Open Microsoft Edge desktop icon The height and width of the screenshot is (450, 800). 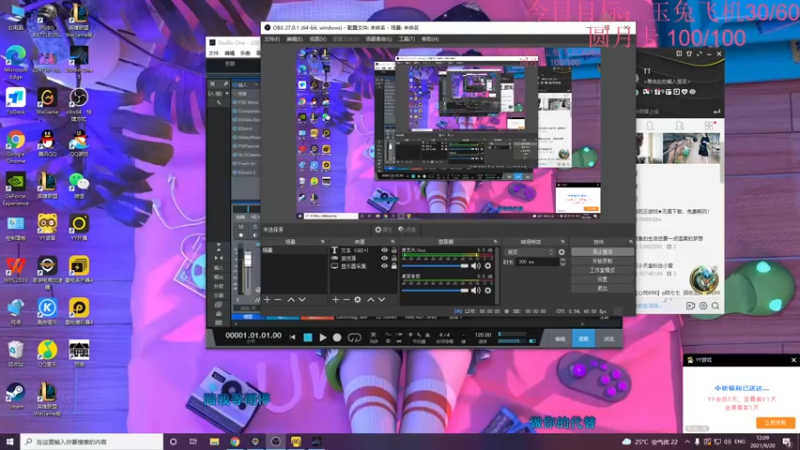tap(16, 62)
